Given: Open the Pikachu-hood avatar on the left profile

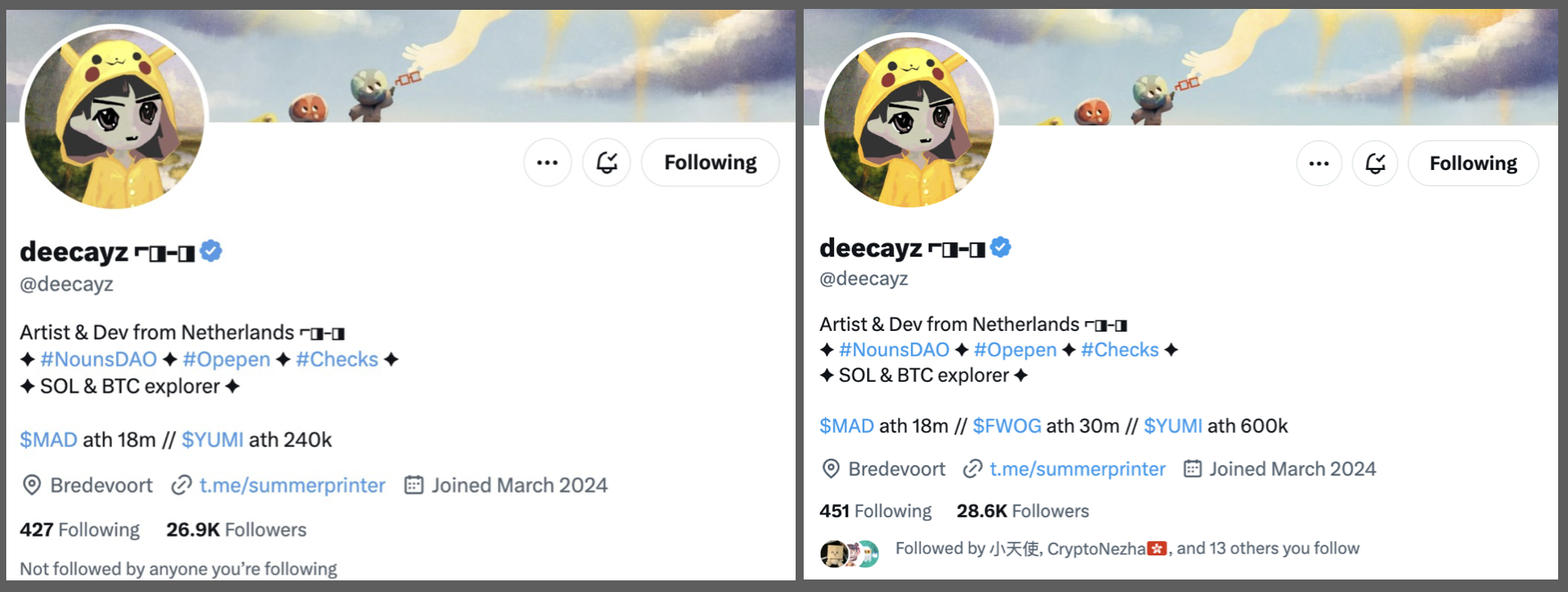Looking at the screenshot, I should 114,119.
